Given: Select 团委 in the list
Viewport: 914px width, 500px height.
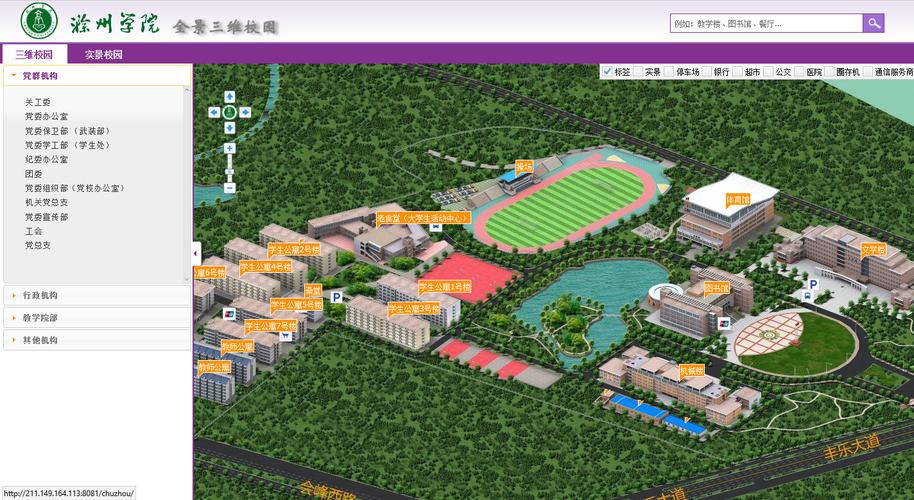Looking at the screenshot, I should [33, 174].
